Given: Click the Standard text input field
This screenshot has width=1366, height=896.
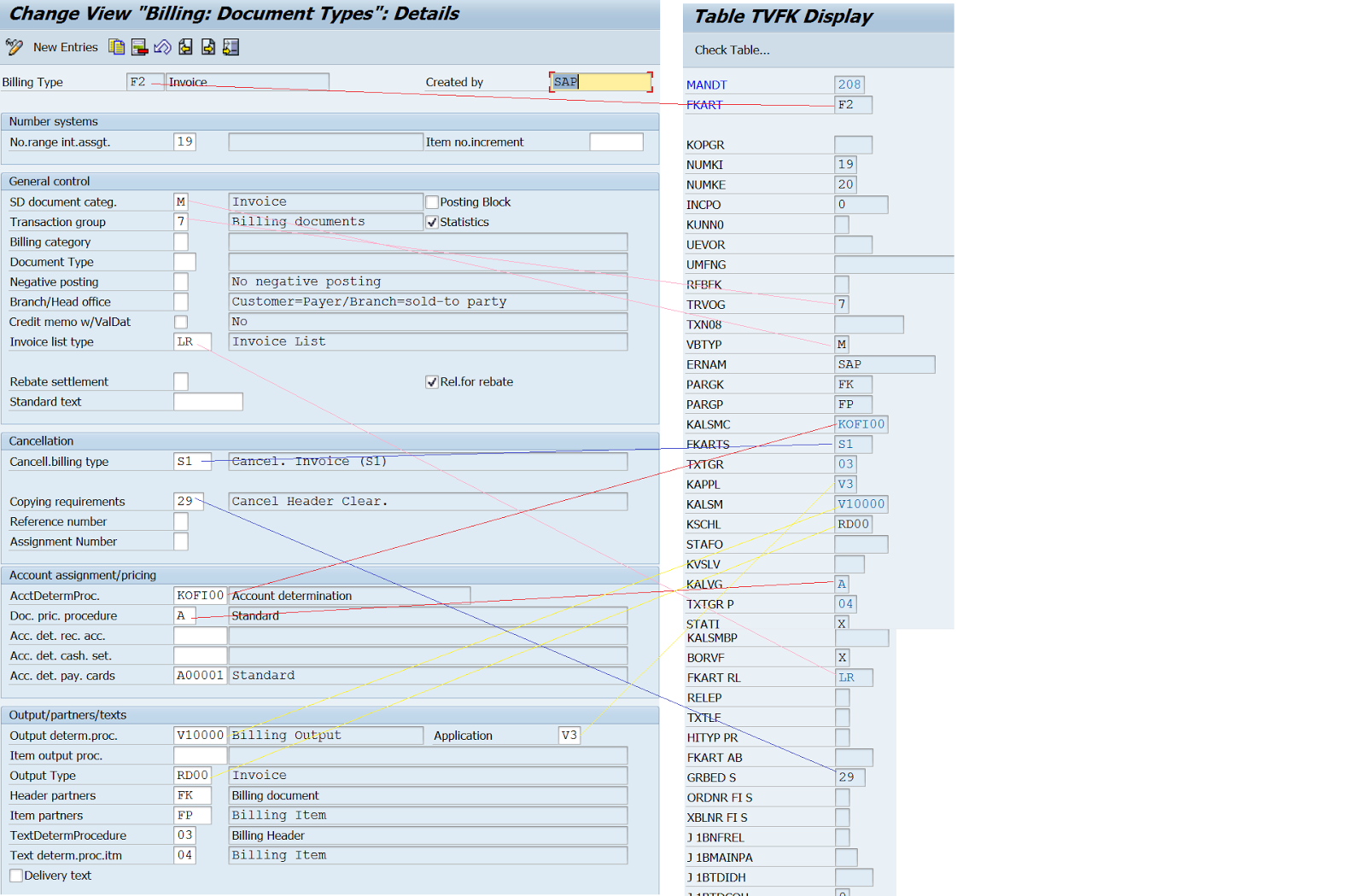Looking at the screenshot, I should click(207, 402).
